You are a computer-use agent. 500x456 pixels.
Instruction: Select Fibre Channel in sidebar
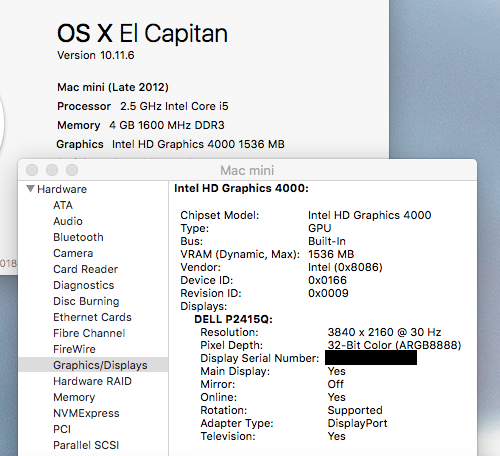click(89, 333)
